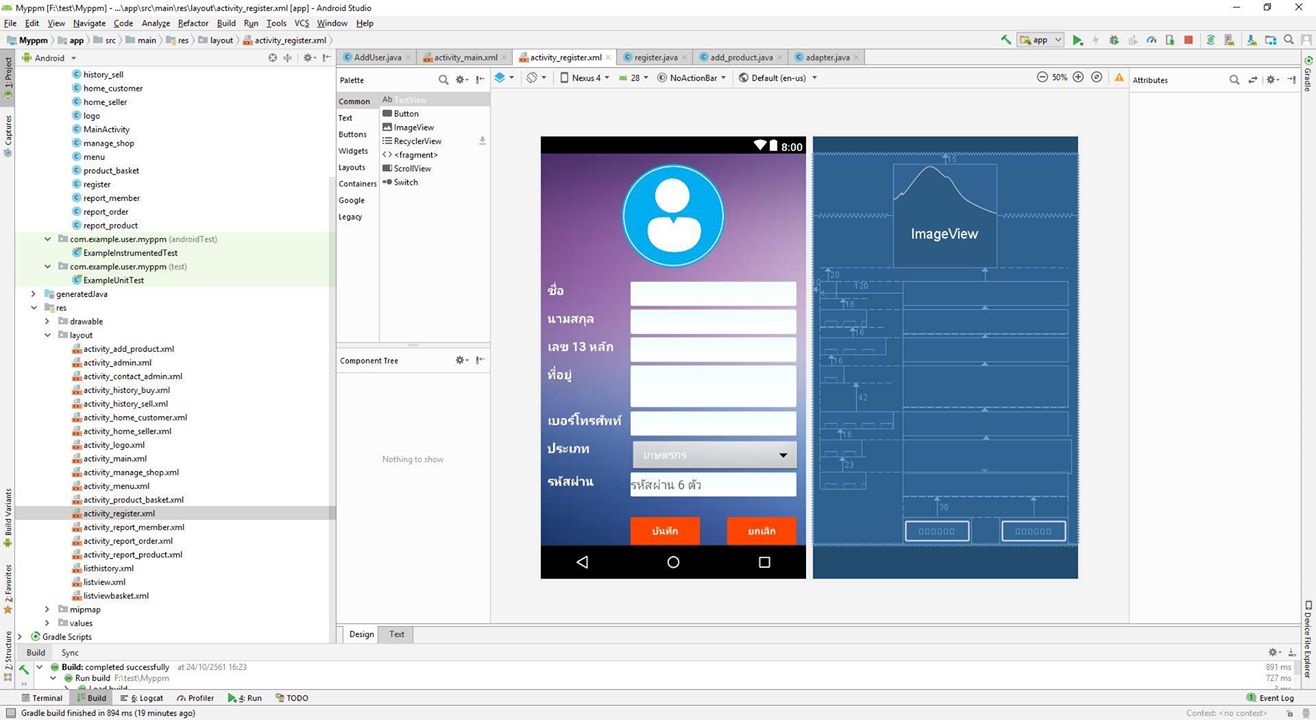
Task: Switch to the Text tab below the designer
Action: 397,634
